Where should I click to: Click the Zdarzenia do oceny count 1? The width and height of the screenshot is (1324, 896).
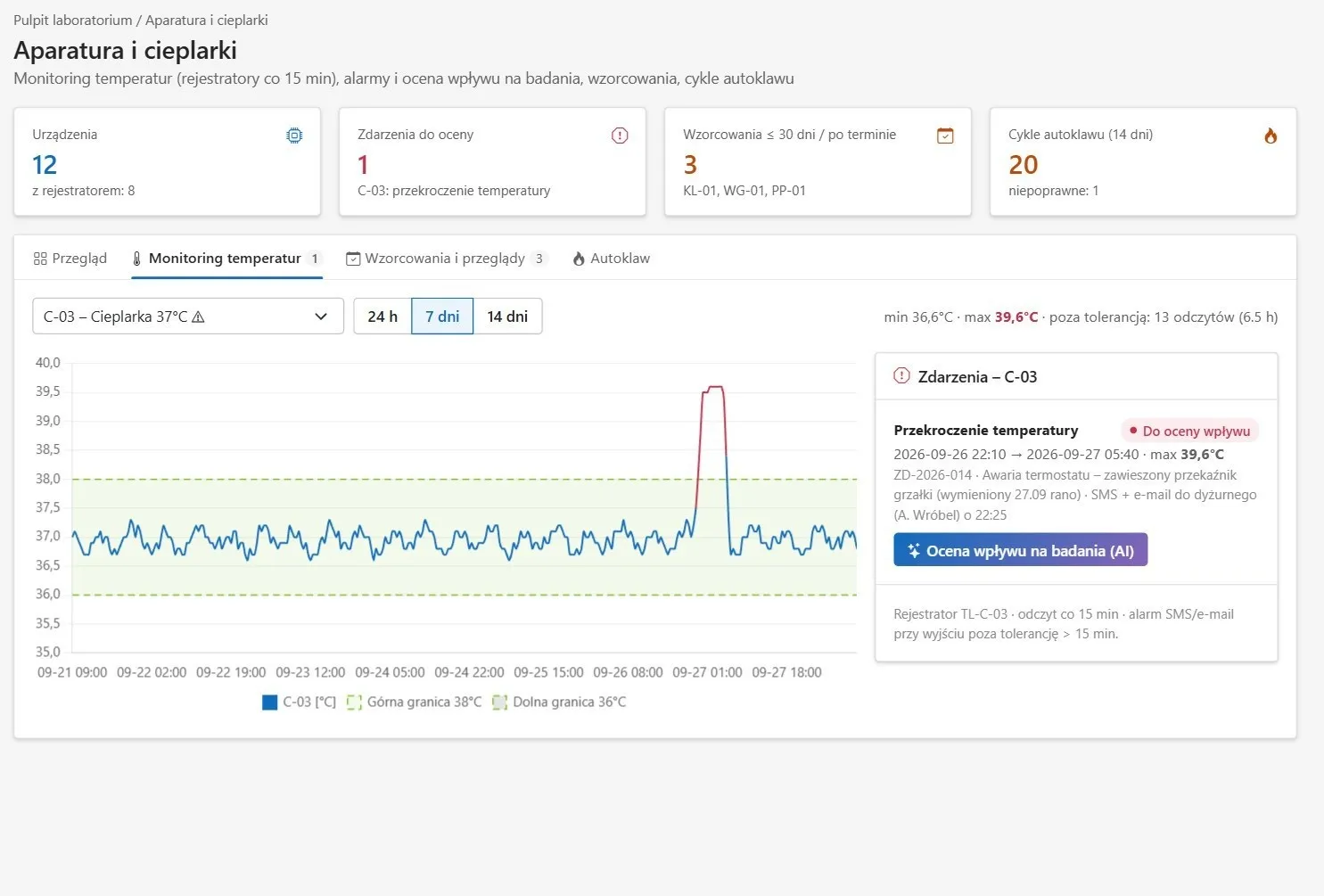pos(363,165)
